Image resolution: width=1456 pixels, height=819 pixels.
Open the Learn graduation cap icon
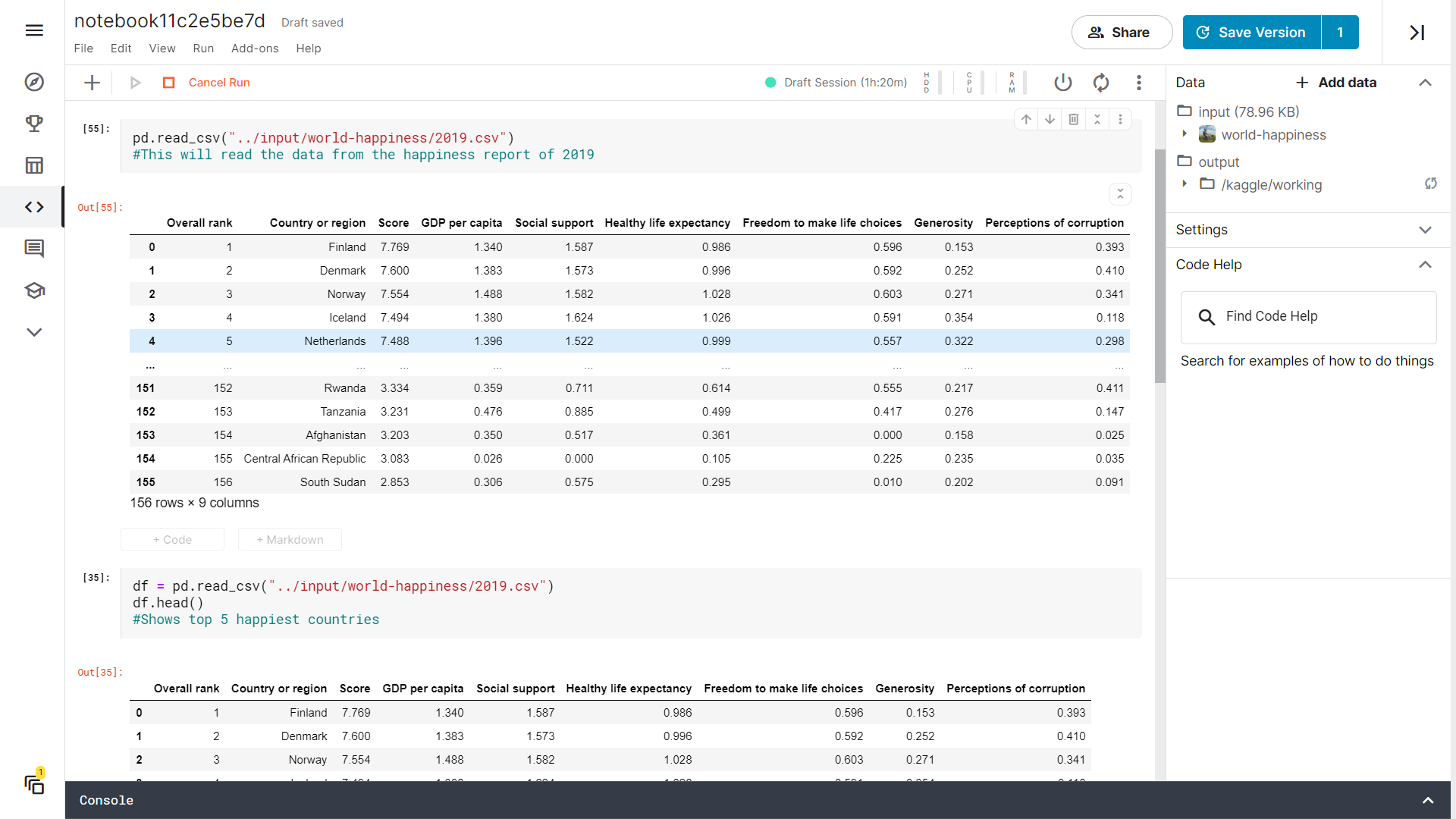point(34,290)
